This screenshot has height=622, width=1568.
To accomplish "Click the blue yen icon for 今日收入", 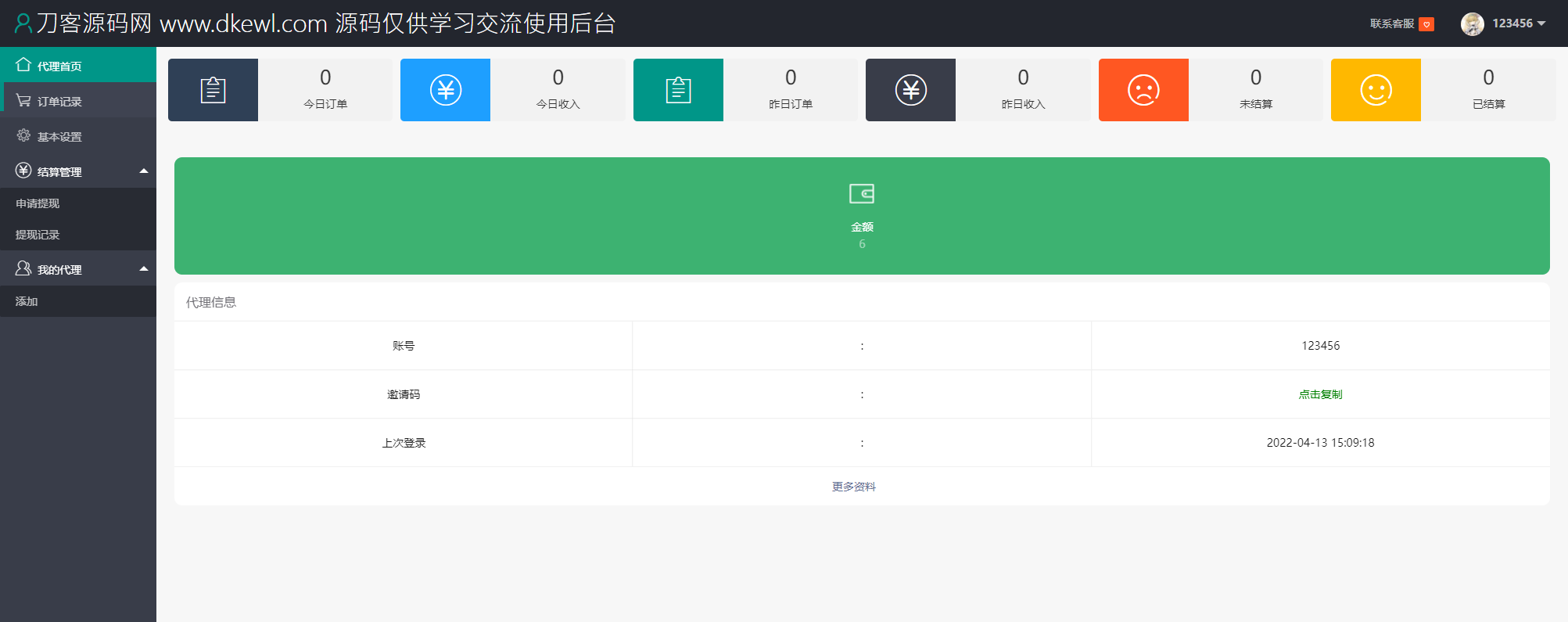I will tap(446, 90).
